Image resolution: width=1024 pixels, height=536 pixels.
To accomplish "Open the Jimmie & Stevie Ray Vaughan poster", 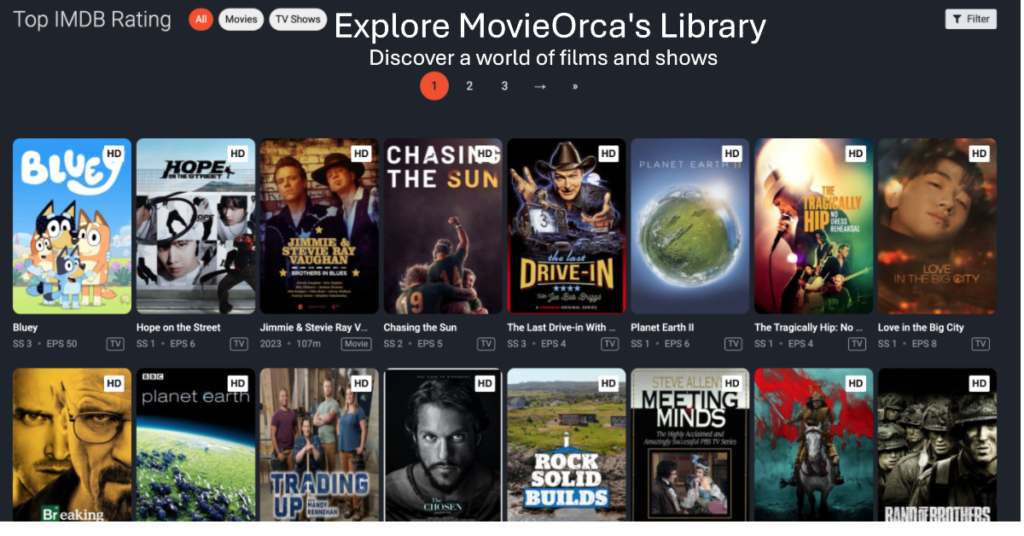I will (319, 226).
